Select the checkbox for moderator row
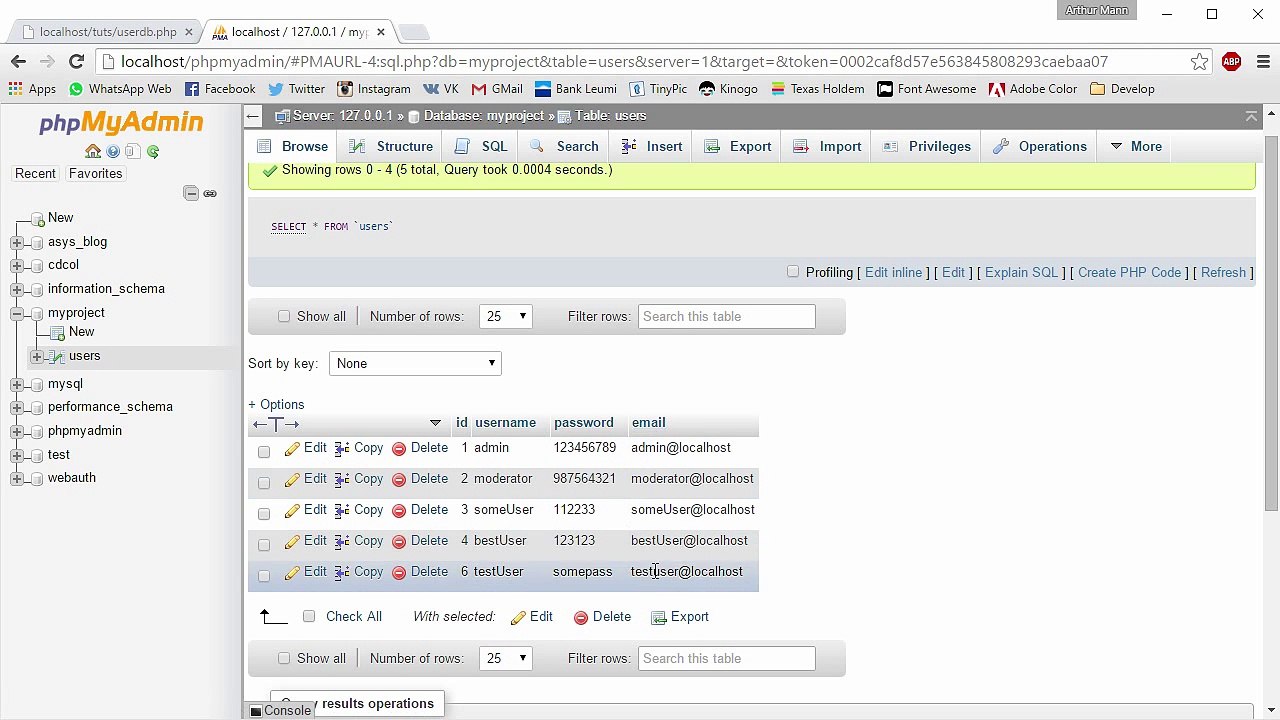1280x720 pixels. click(264, 483)
